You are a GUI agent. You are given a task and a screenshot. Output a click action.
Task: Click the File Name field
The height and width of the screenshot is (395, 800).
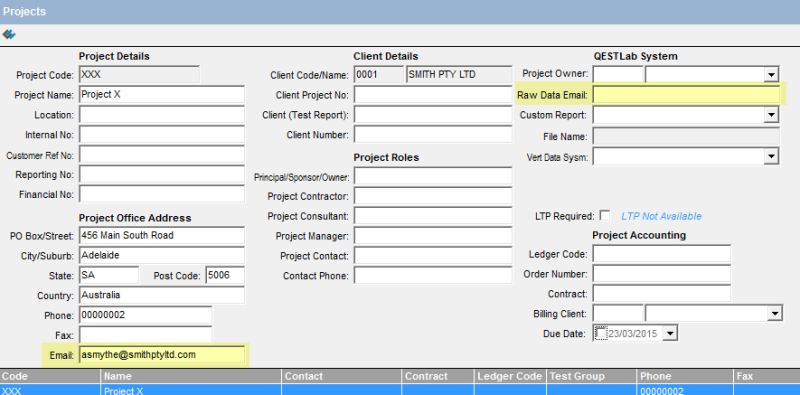coord(686,136)
